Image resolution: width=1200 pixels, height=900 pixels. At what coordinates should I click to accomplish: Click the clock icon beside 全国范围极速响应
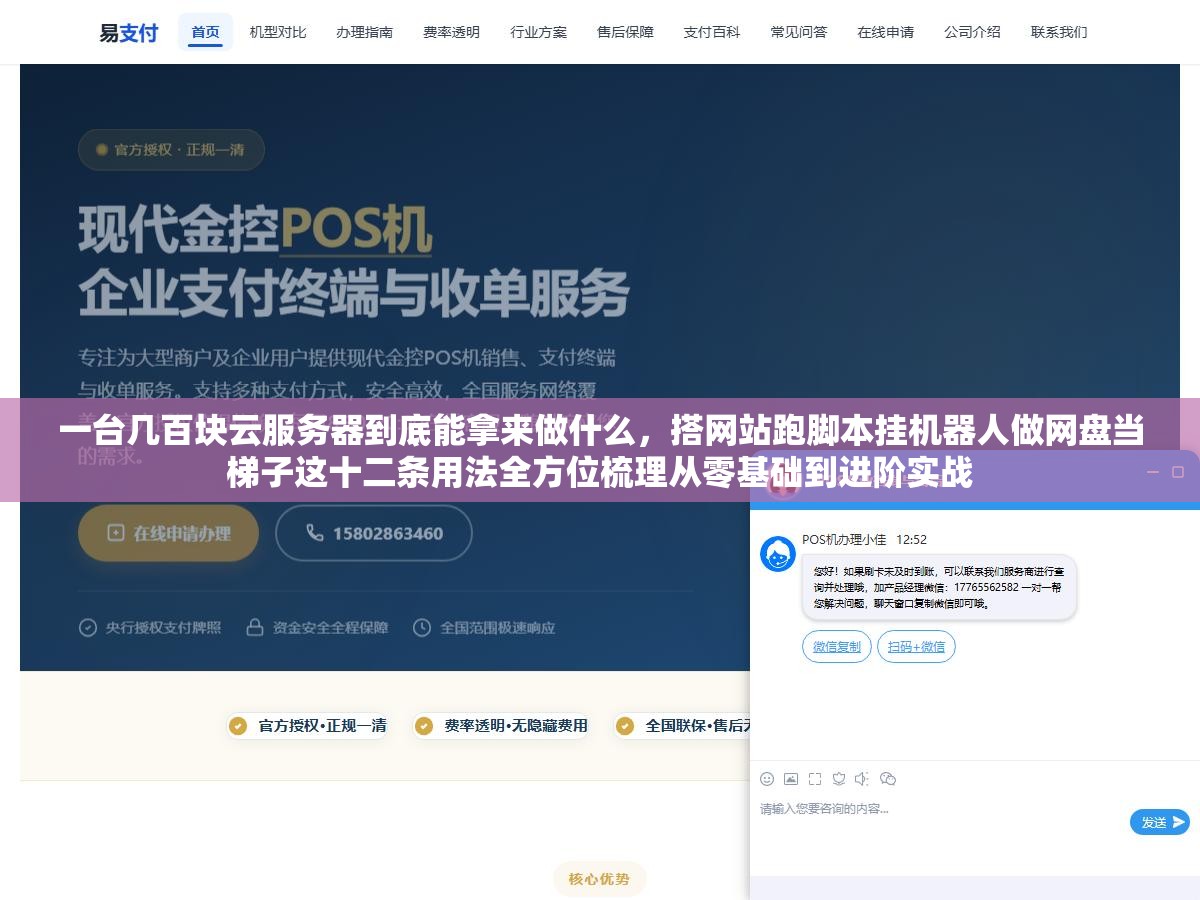[422, 628]
